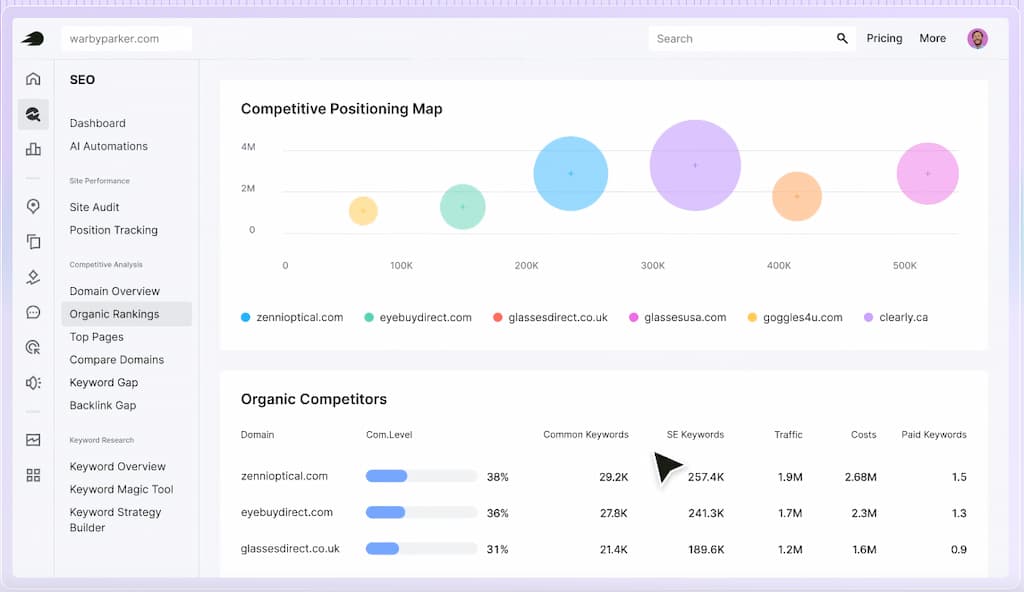Toggle glassesdirect.co.uk legend entry

(x=550, y=317)
